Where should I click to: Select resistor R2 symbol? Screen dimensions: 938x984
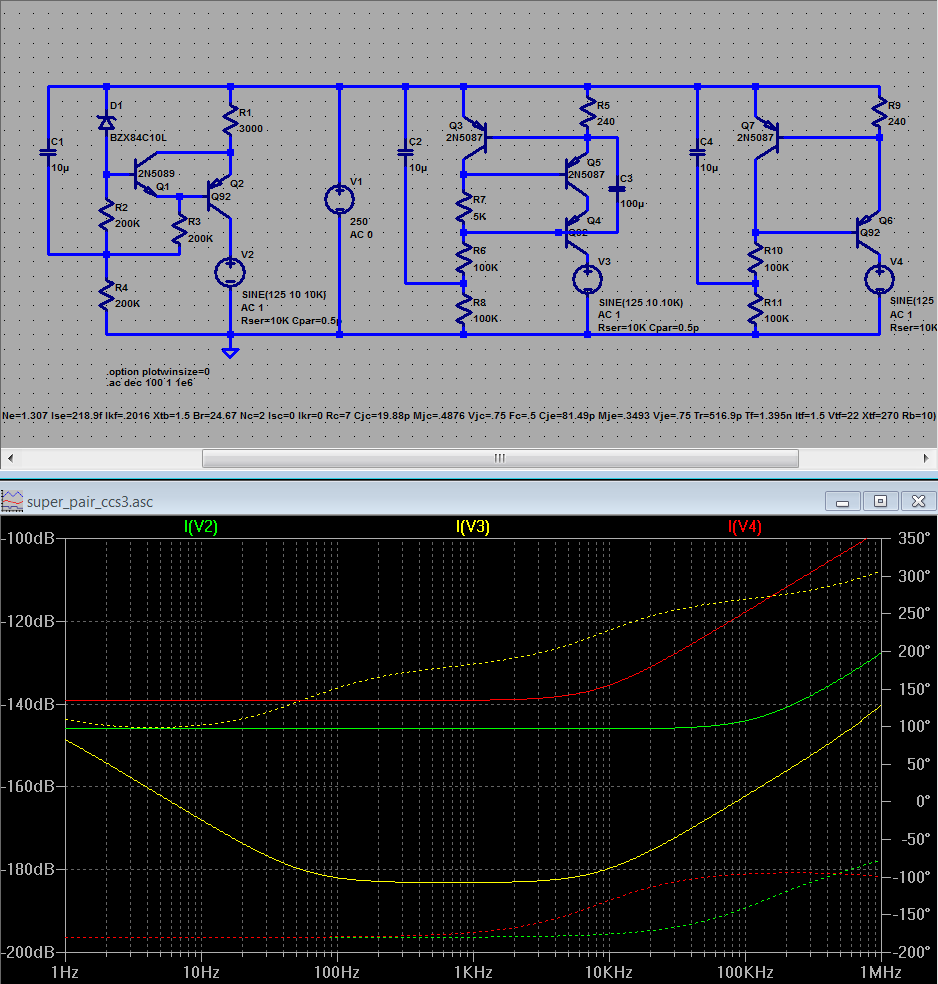(x=107, y=214)
